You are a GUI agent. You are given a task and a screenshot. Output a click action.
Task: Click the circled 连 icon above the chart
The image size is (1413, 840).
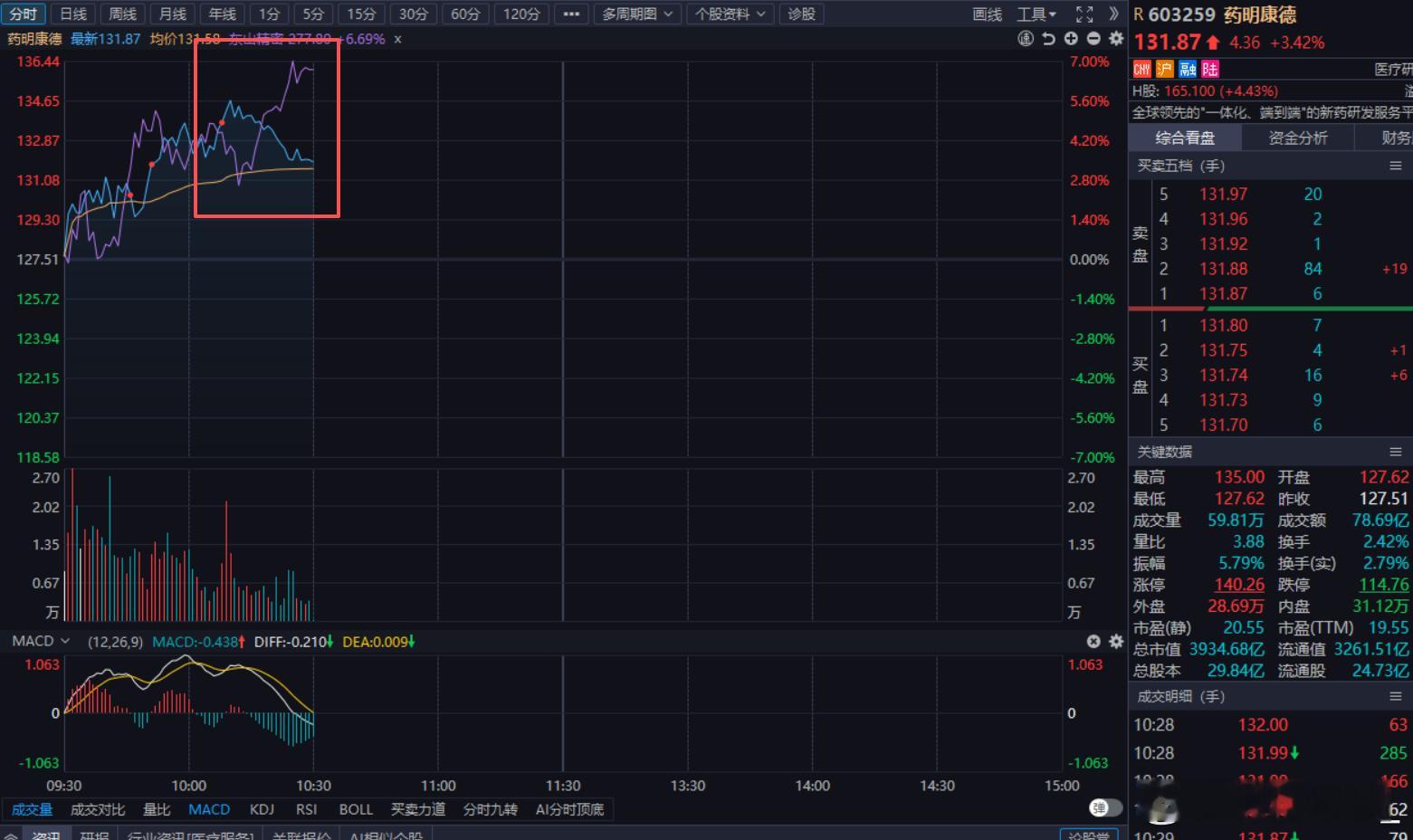[x=1026, y=39]
